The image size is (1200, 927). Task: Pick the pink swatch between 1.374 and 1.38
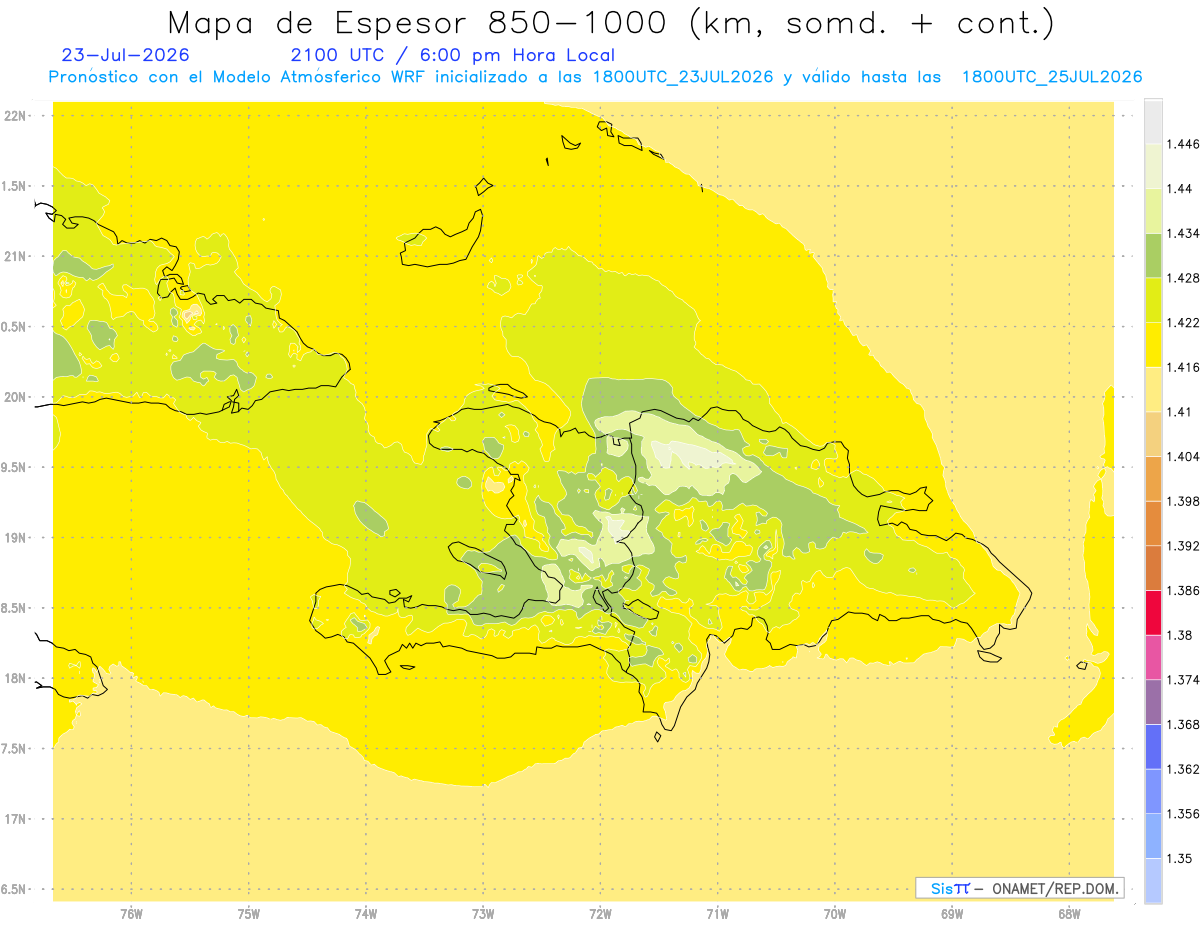pos(1153,657)
